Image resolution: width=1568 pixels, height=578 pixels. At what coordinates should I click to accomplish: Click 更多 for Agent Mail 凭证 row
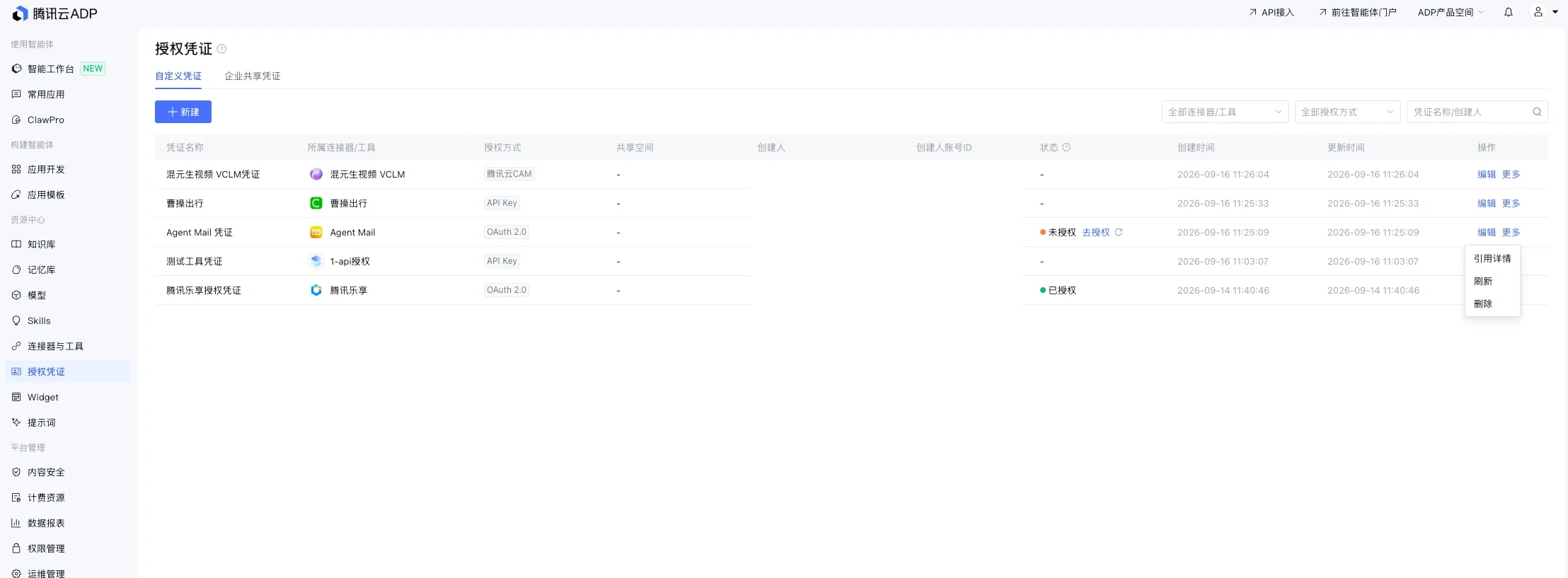[x=1511, y=232]
